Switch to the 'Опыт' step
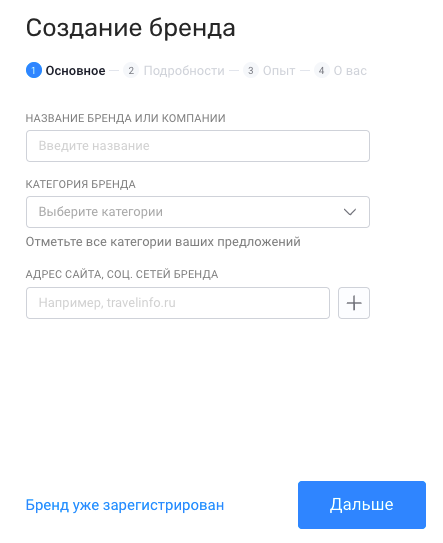 (279, 71)
